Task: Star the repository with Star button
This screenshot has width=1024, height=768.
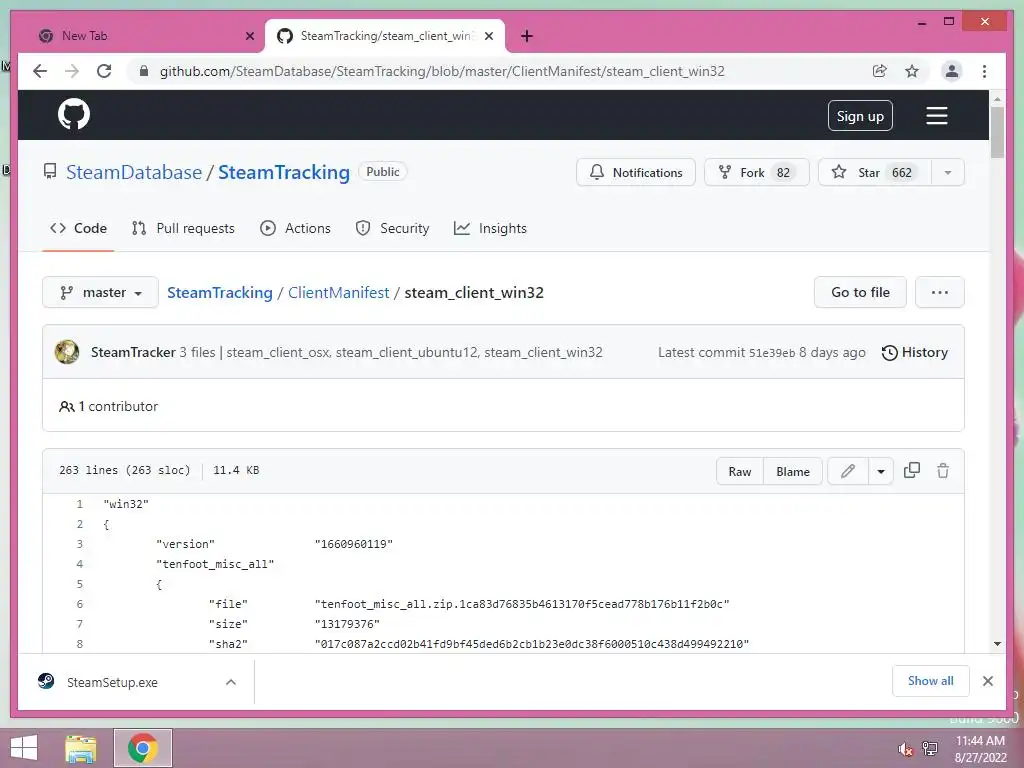Action: pyautogui.click(x=874, y=172)
